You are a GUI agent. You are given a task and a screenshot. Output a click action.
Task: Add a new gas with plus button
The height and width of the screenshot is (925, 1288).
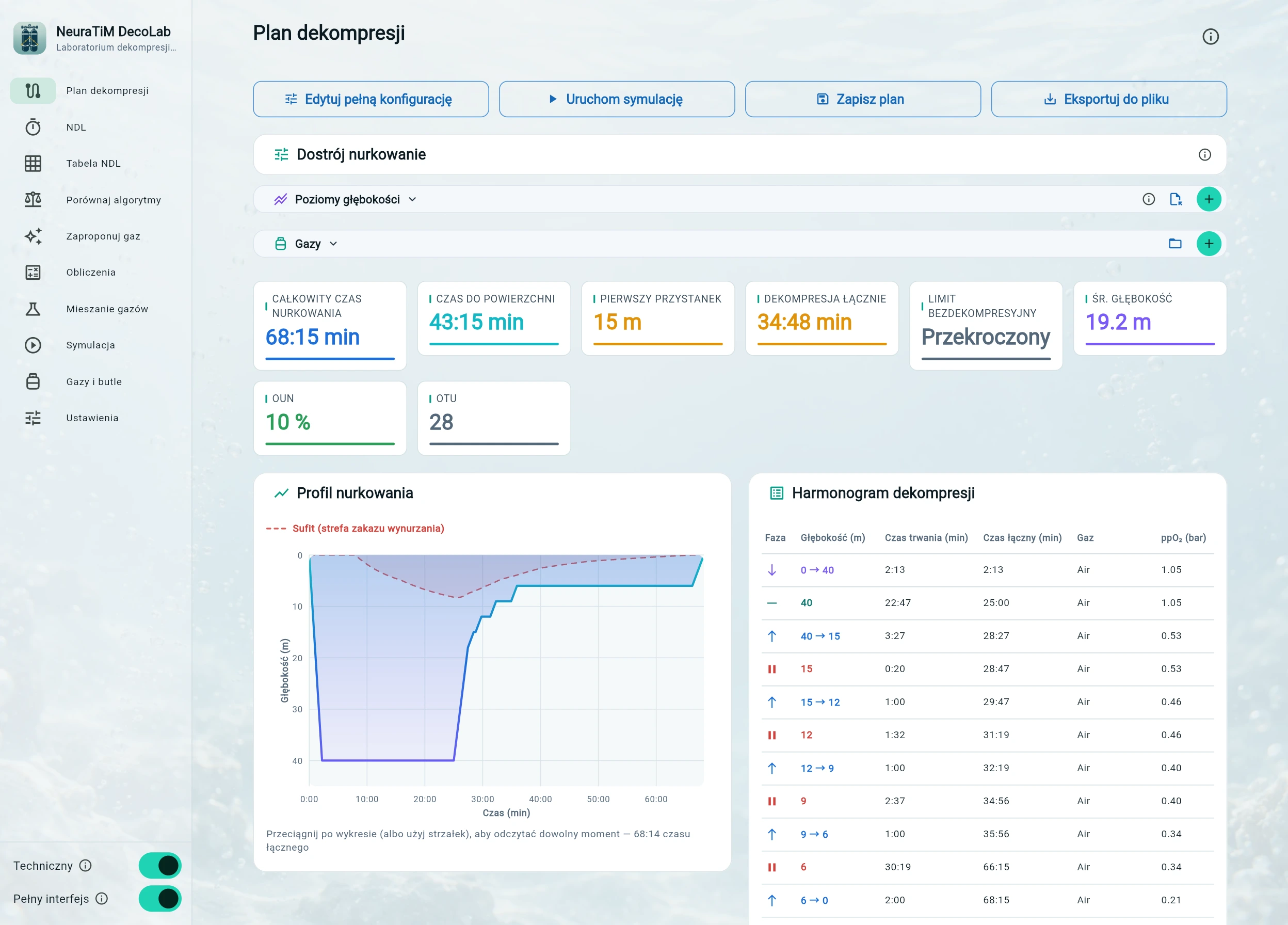click(x=1209, y=244)
